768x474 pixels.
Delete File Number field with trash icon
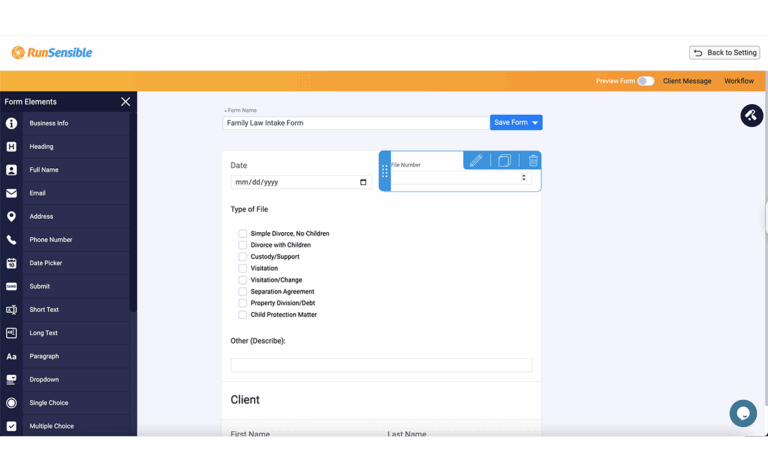point(533,161)
